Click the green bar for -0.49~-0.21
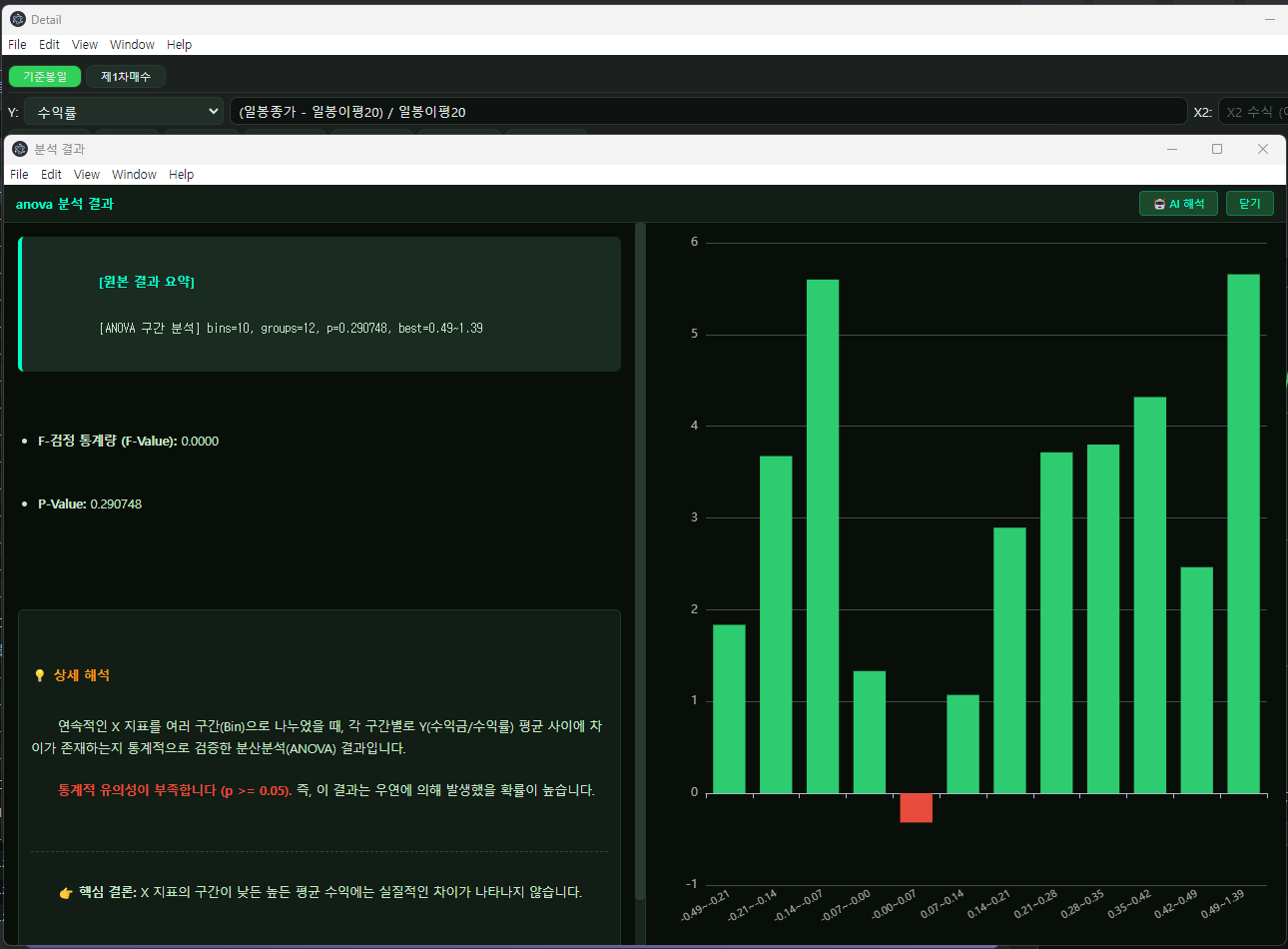Screen dimensions: 1288x949 click(x=729, y=709)
